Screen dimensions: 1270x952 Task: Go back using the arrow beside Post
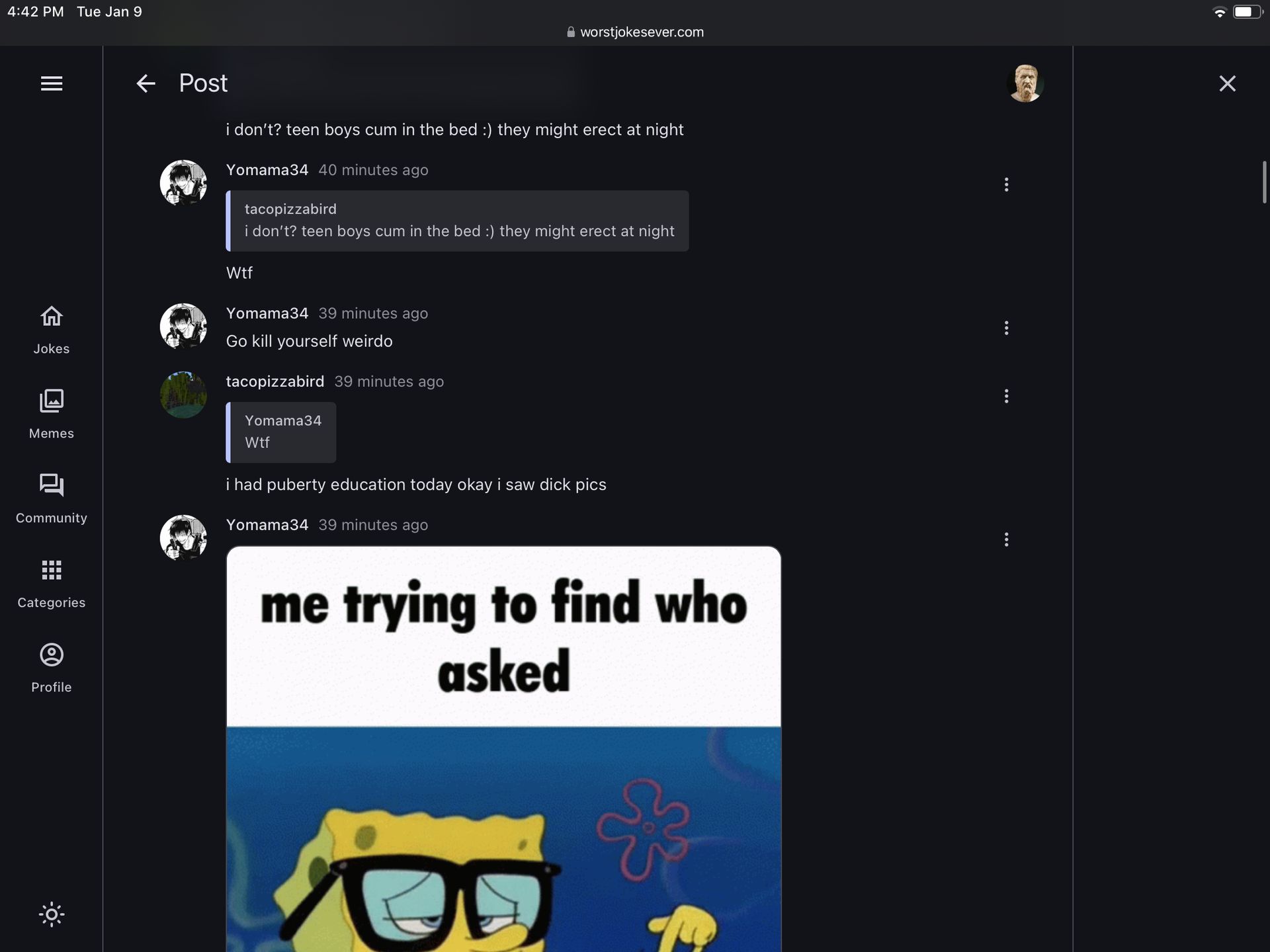point(146,83)
